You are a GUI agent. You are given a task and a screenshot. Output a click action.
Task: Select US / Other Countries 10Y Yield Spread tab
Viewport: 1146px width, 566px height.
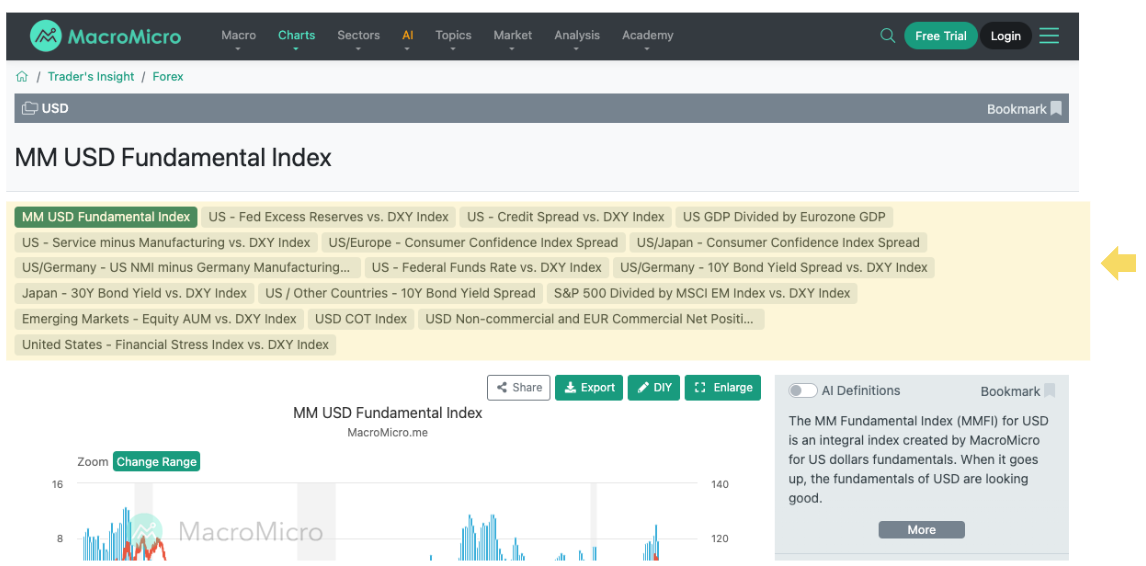pyautogui.click(x=401, y=293)
